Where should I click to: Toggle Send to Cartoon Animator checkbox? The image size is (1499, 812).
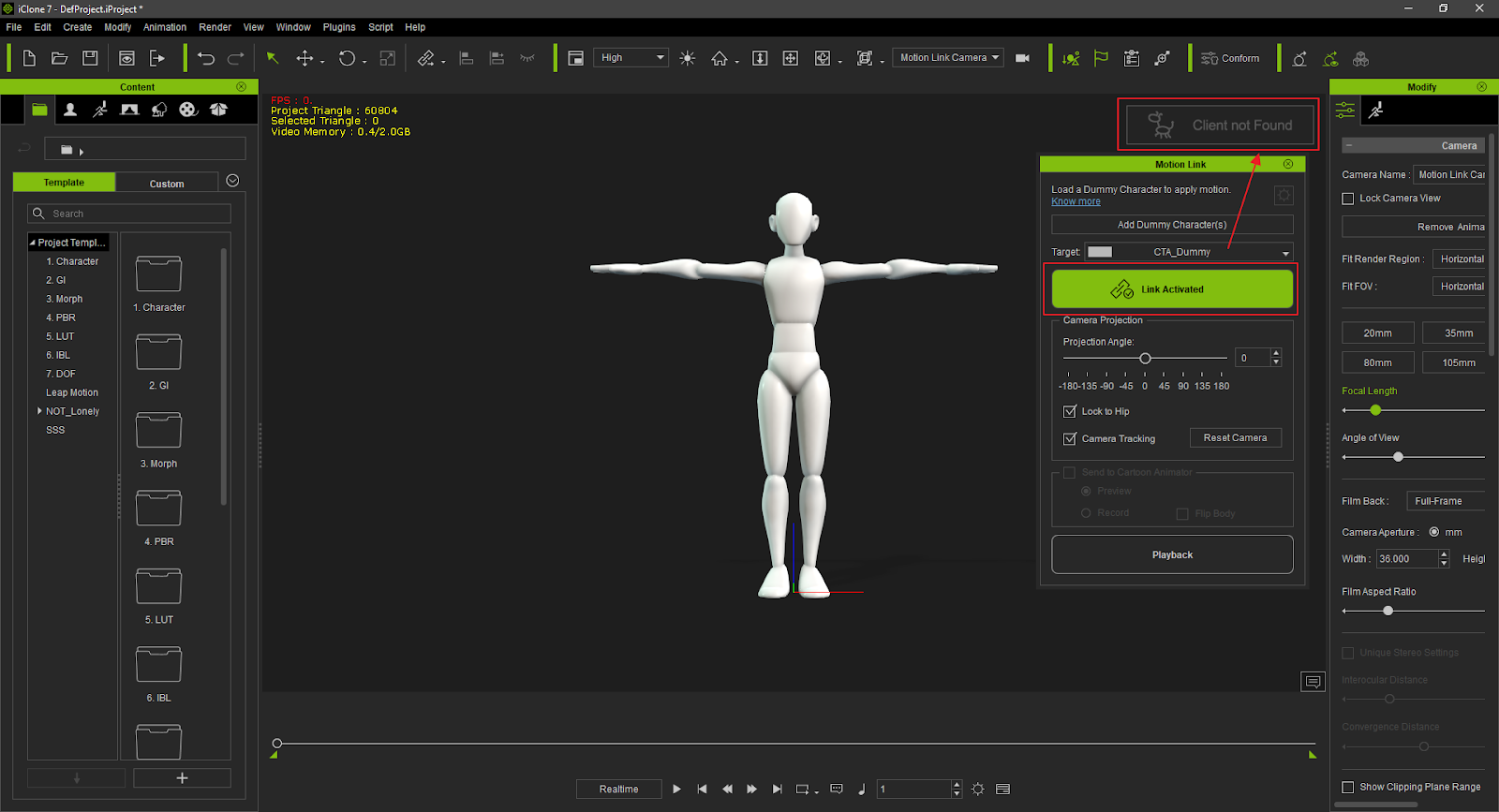(x=1070, y=473)
